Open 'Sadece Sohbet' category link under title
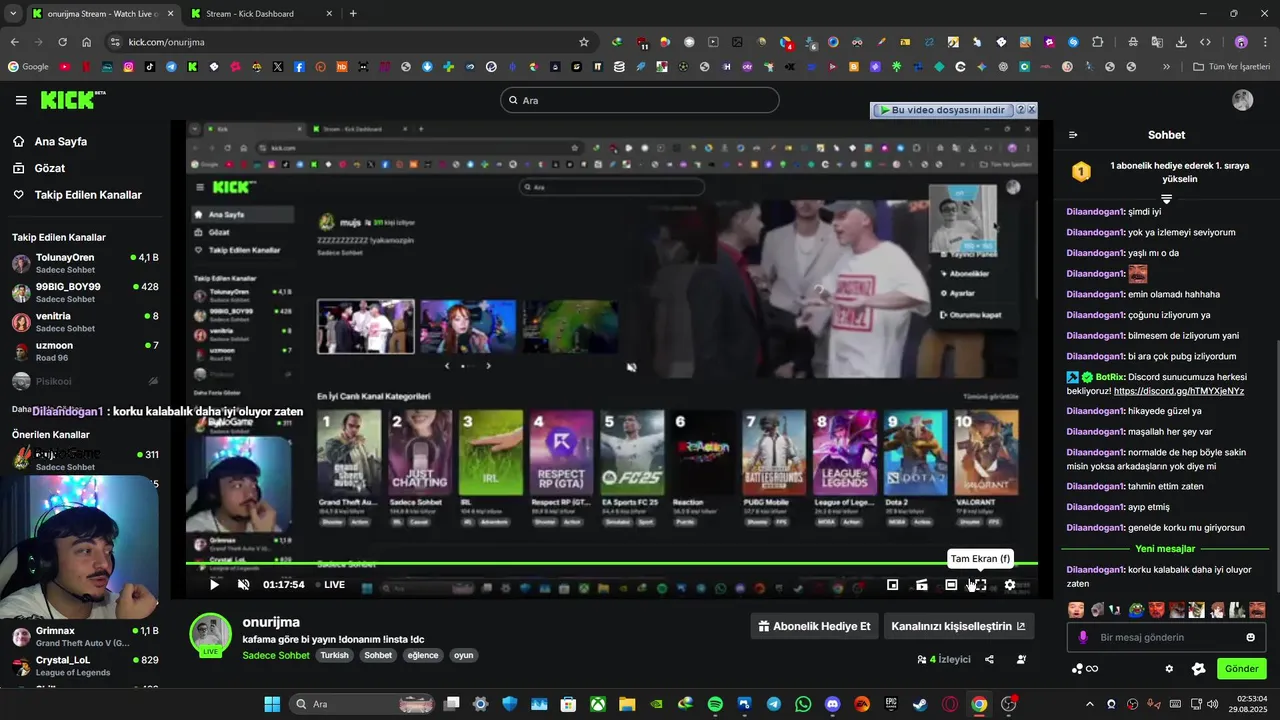The image size is (1280, 720). click(x=276, y=656)
